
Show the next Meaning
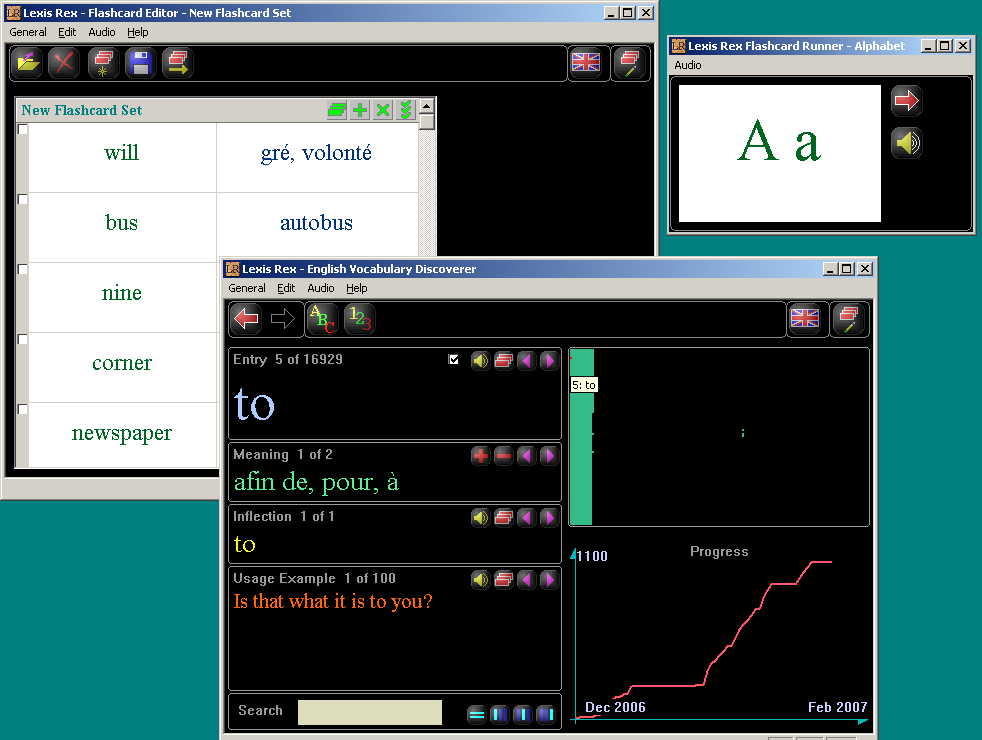(x=549, y=456)
